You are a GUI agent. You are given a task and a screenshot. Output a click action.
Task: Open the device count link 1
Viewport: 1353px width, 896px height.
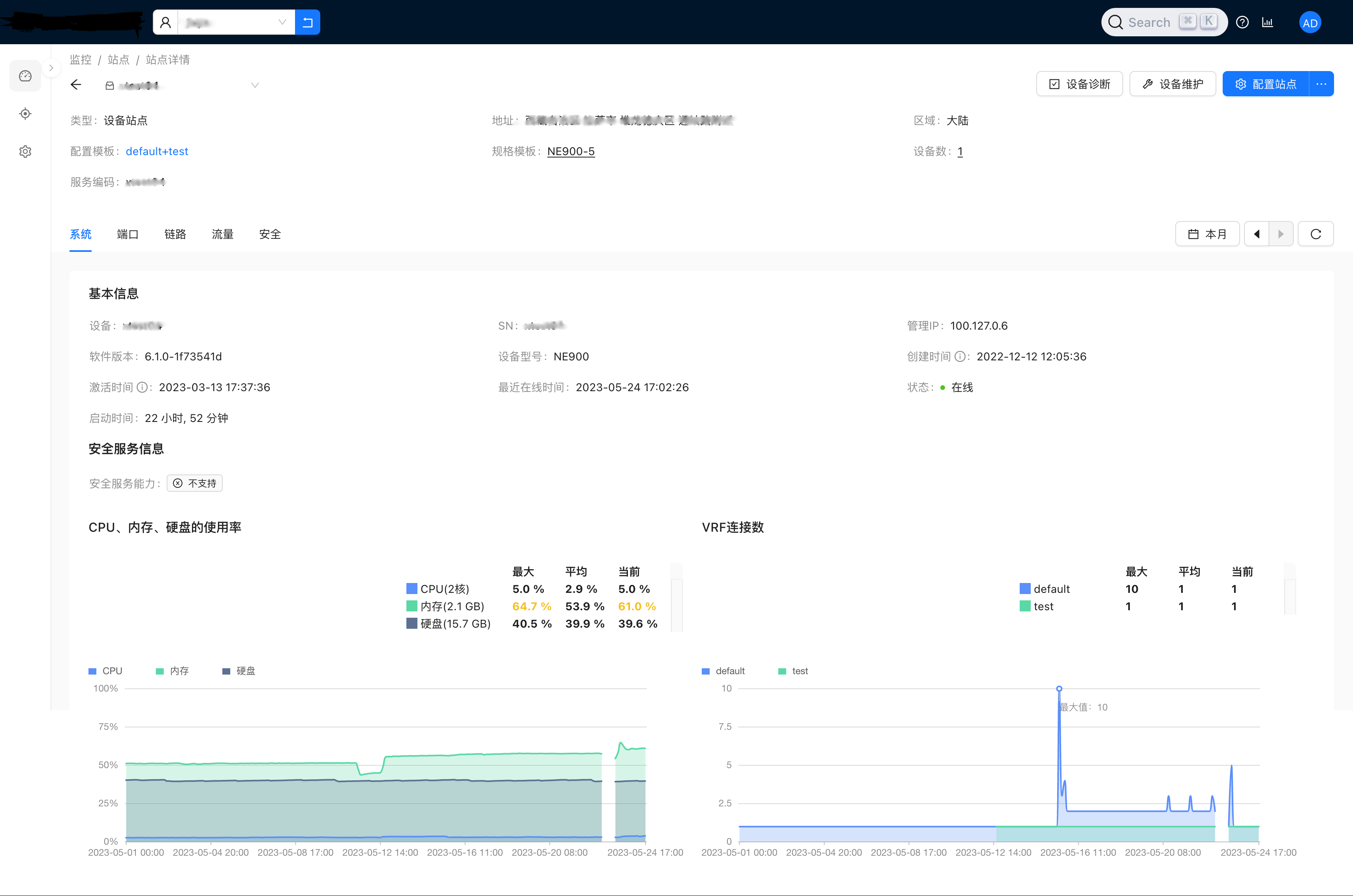(960, 152)
